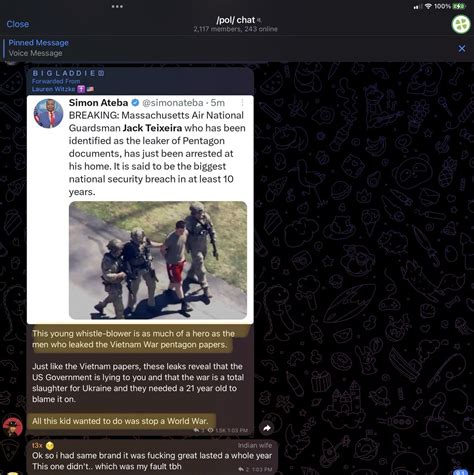Open the /pol/ chat group info title
Viewport: 474px width, 475px height.
pos(236,20)
